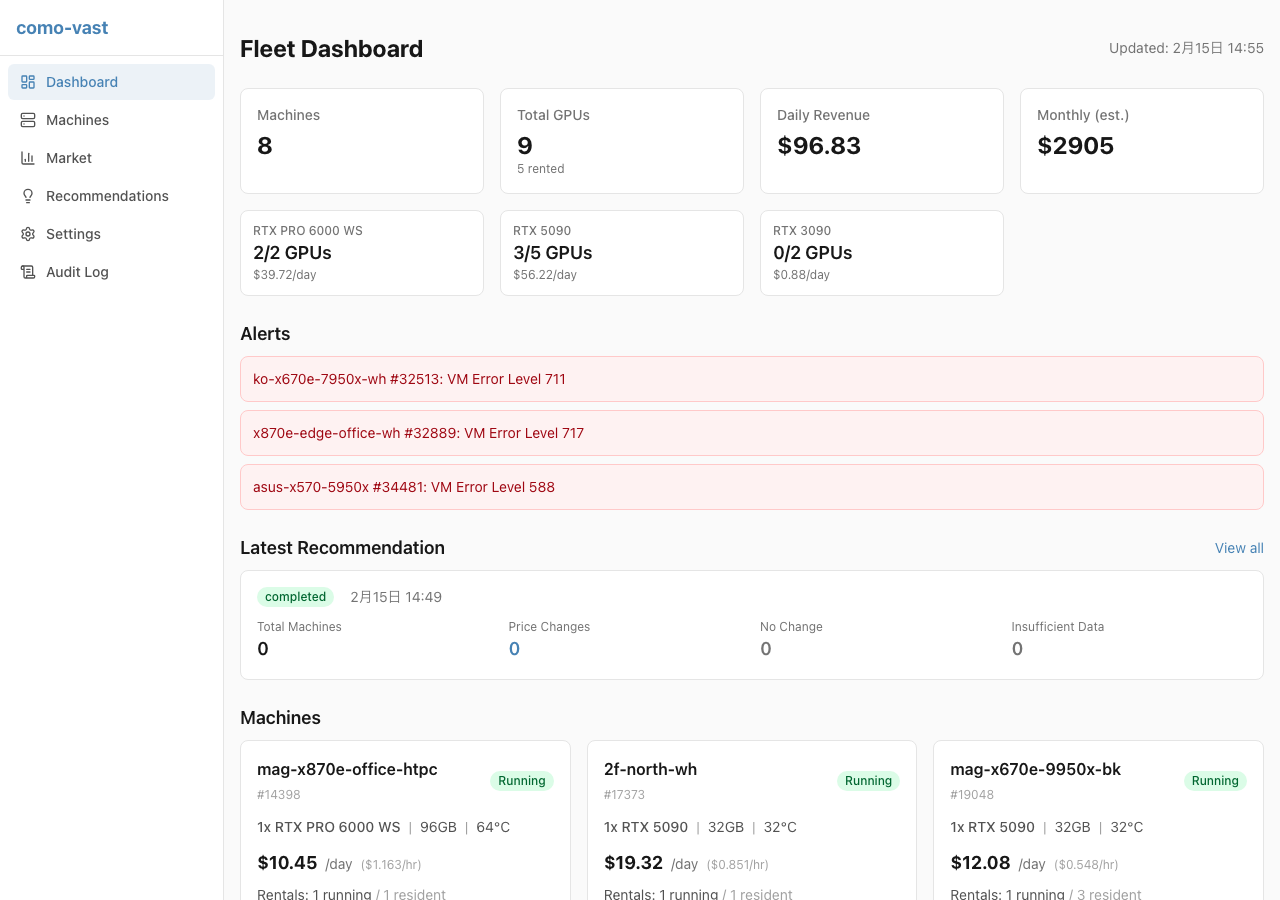Open the Audit Log page
1280x900 pixels.
111,272
